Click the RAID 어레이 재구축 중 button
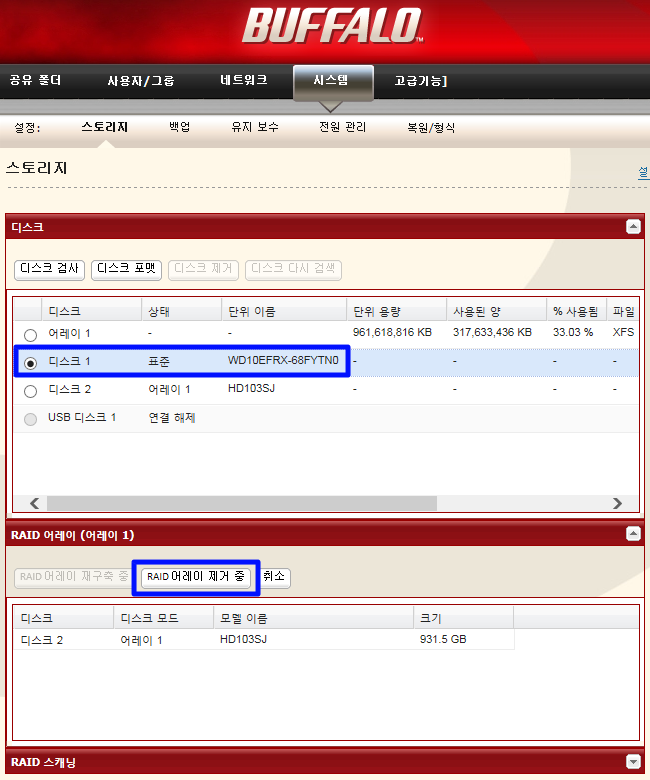 click(x=74, y=578)
